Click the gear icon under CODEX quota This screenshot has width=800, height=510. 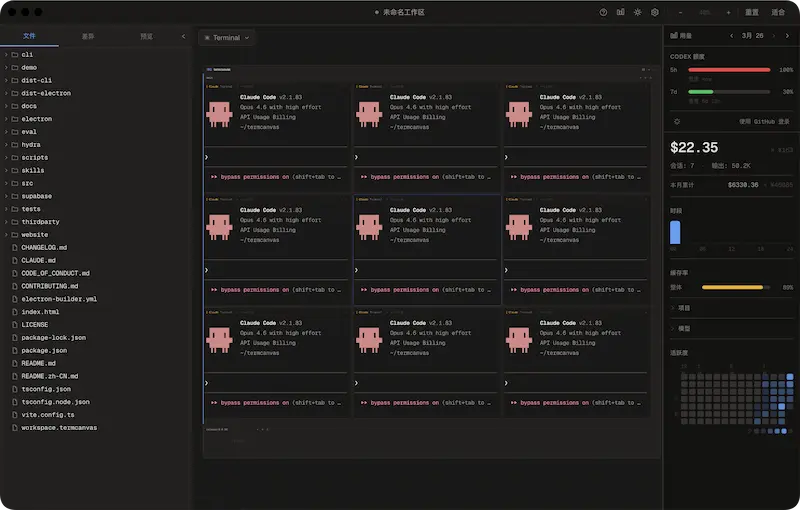tap(677, 121)
